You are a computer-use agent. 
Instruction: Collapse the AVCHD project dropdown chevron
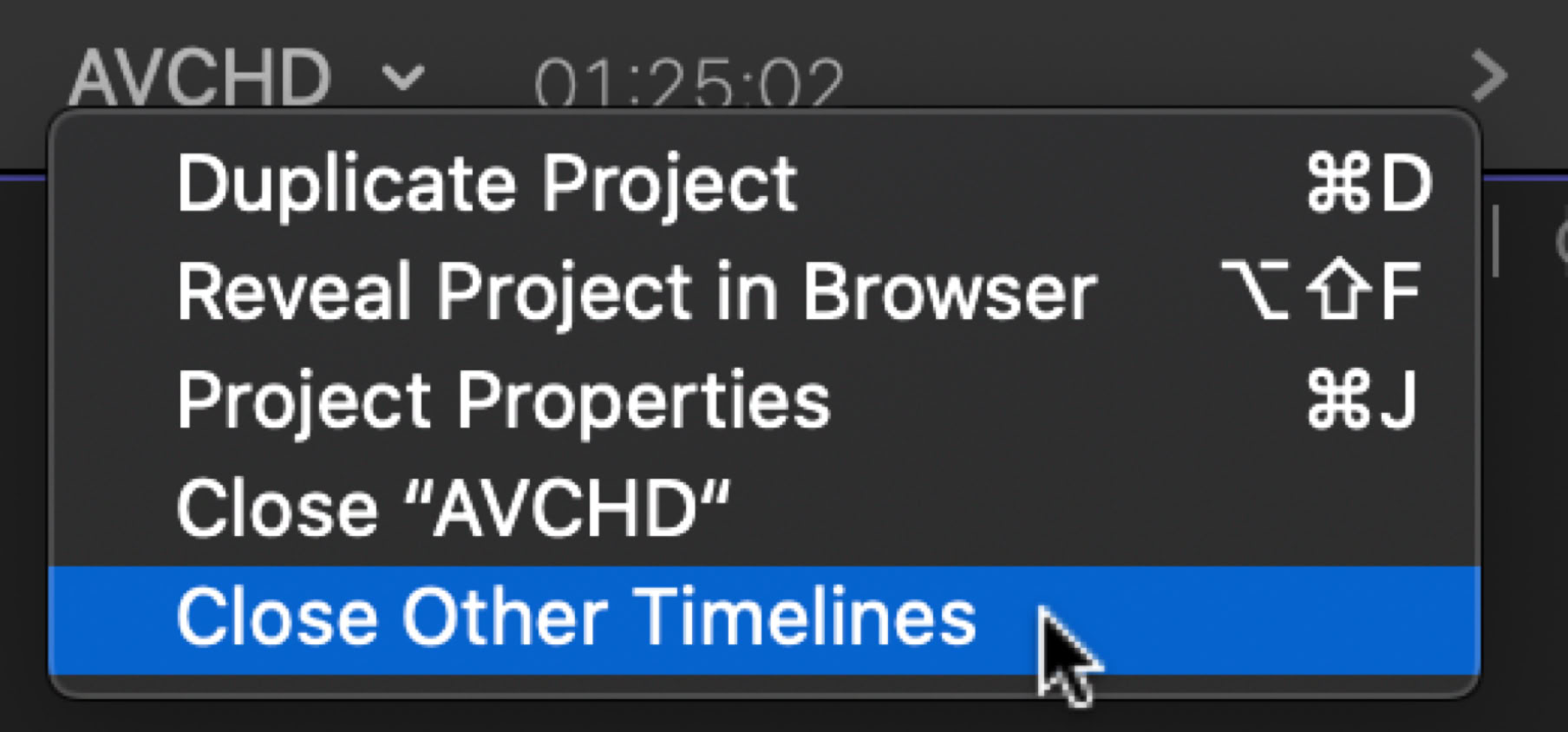(403, 78)
